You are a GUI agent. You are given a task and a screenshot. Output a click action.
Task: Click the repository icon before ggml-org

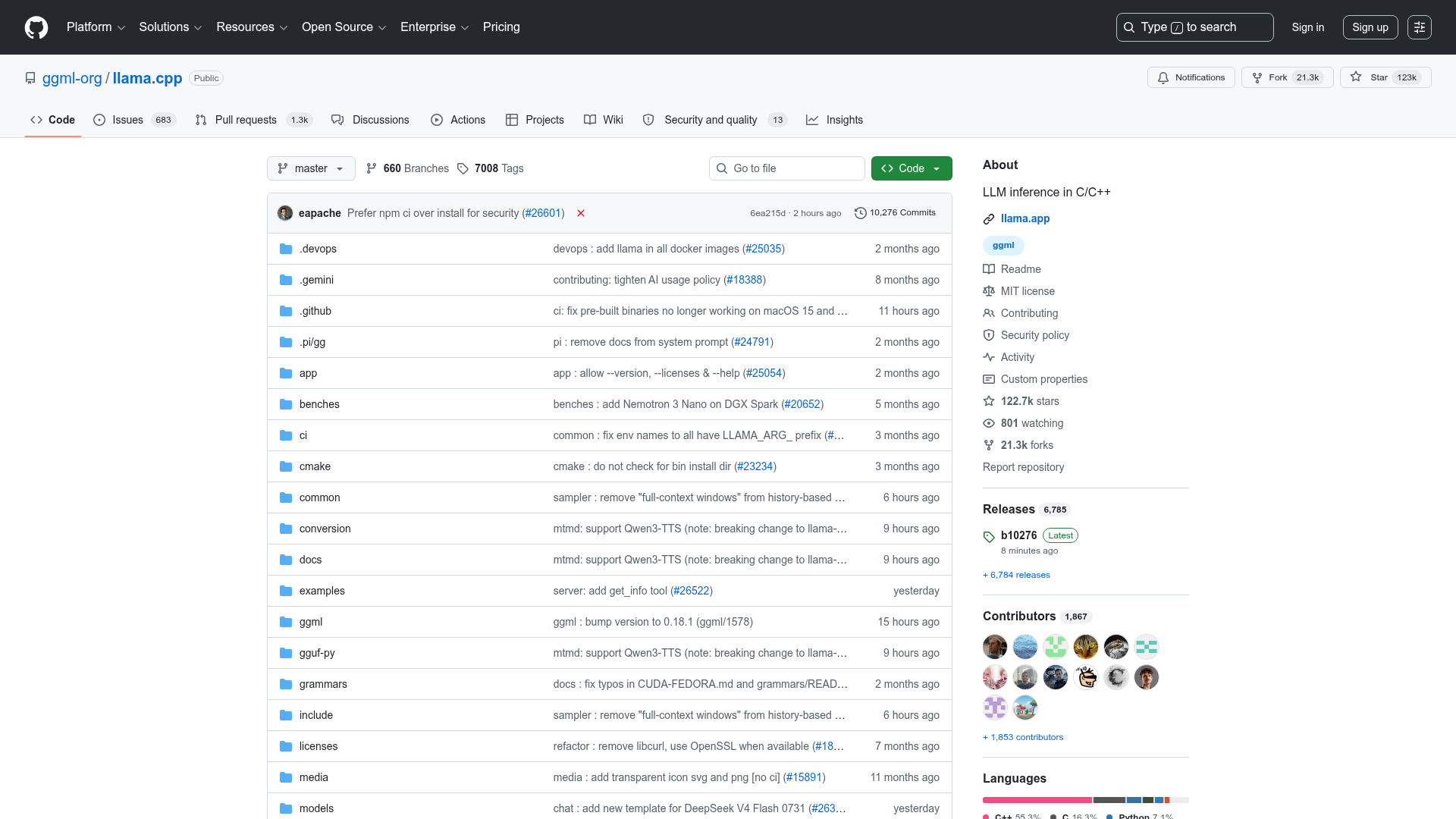(30, 78)
